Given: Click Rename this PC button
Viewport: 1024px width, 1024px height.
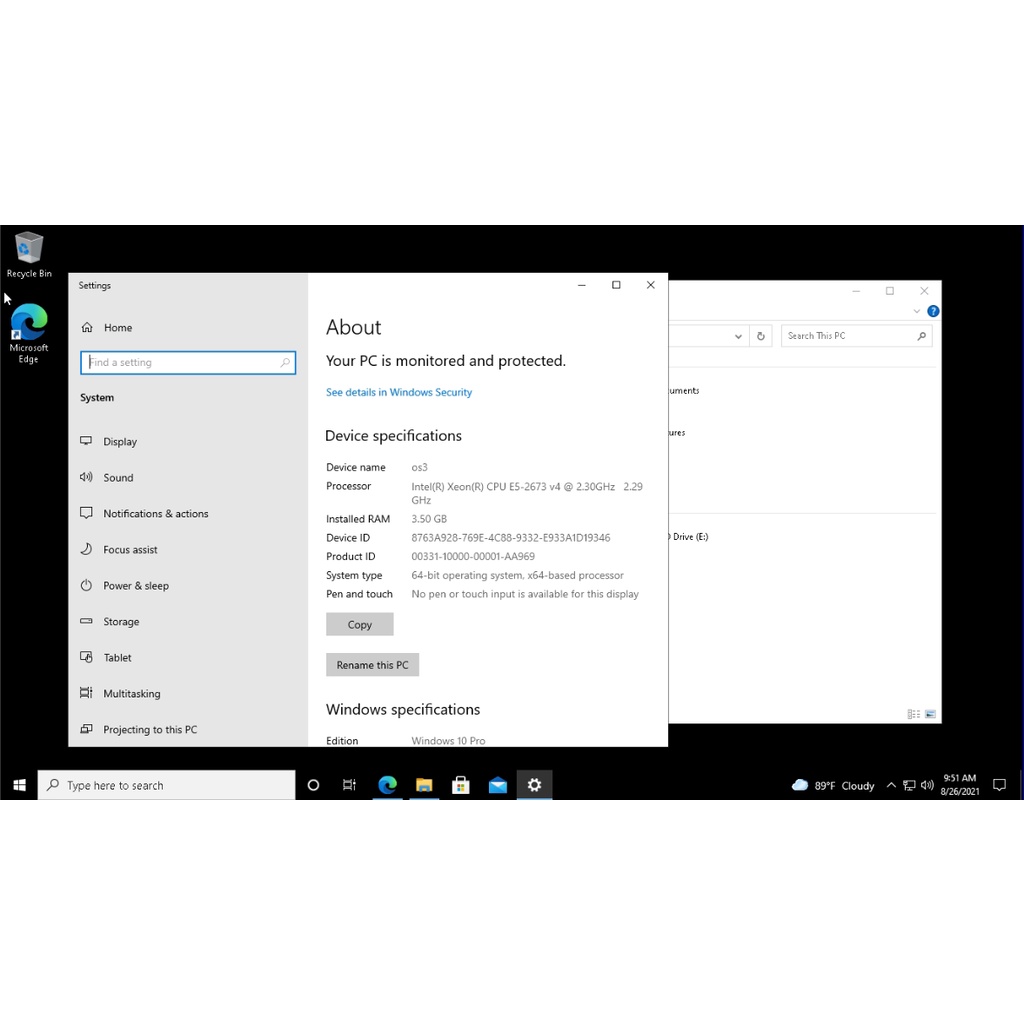Looking at the screenshot, I should coord(372,665).
